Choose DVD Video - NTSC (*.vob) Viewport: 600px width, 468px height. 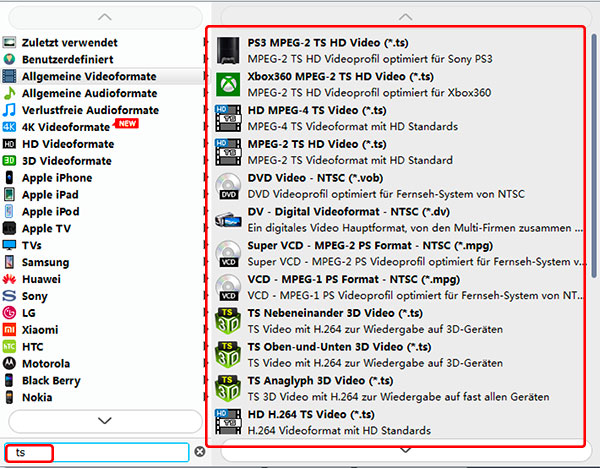pos(398,186)
